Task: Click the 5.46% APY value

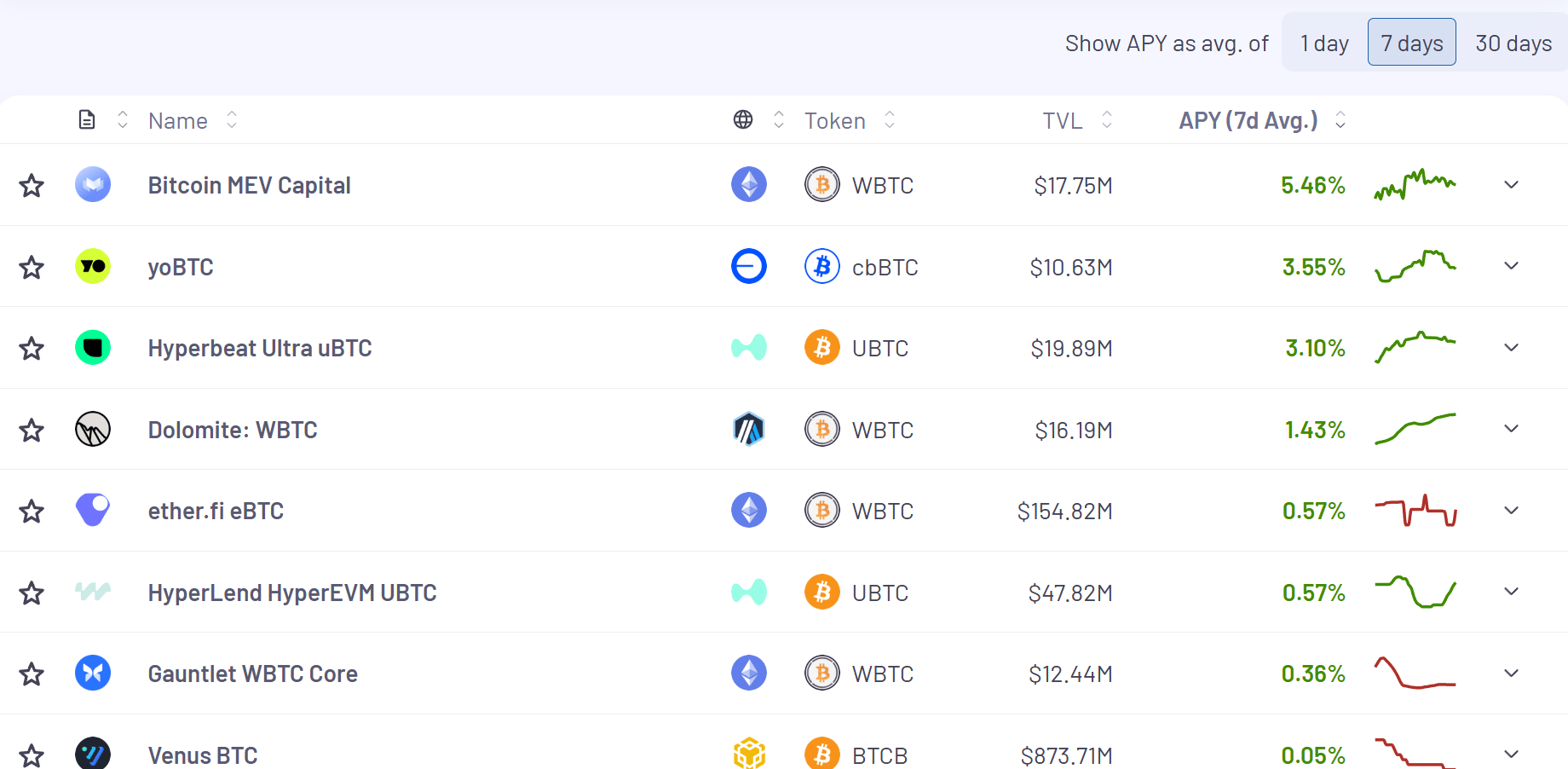Action: (x=1312, y=185)
